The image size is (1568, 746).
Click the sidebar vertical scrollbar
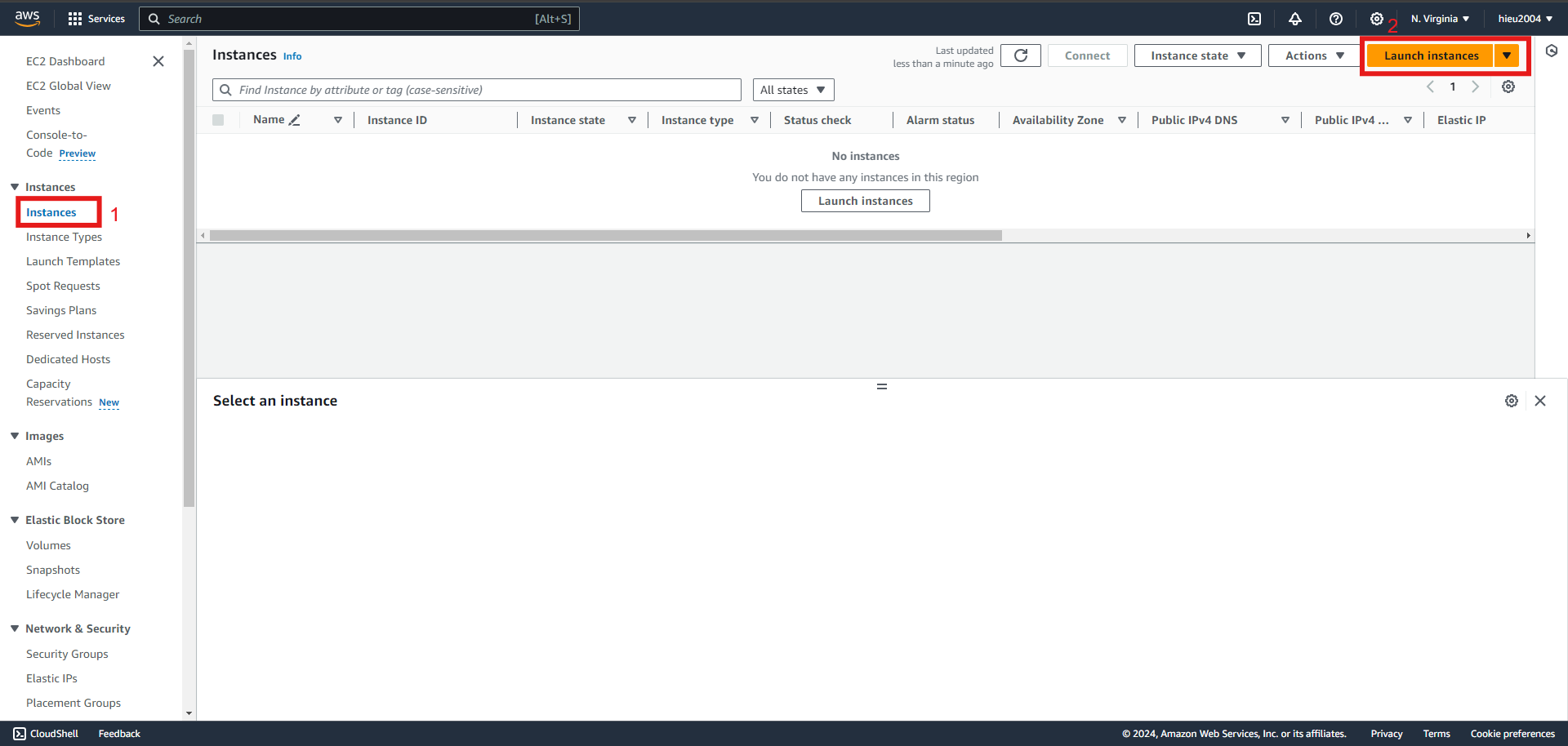[x=189, y=278]
